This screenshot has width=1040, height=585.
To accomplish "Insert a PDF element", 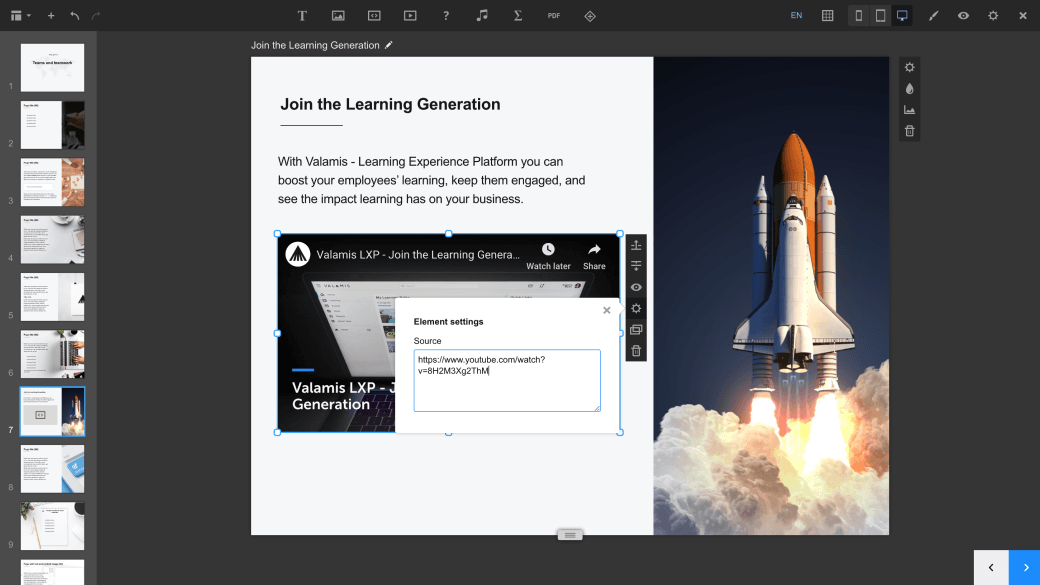I will (554, 16).
